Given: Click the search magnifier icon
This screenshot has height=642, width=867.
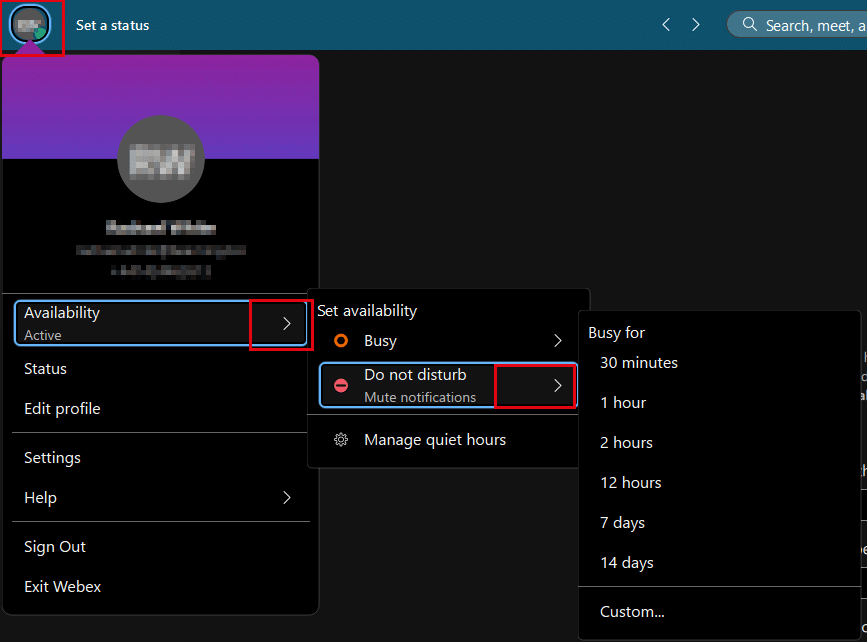Looking at the screenshot, I should pos(749,24).
